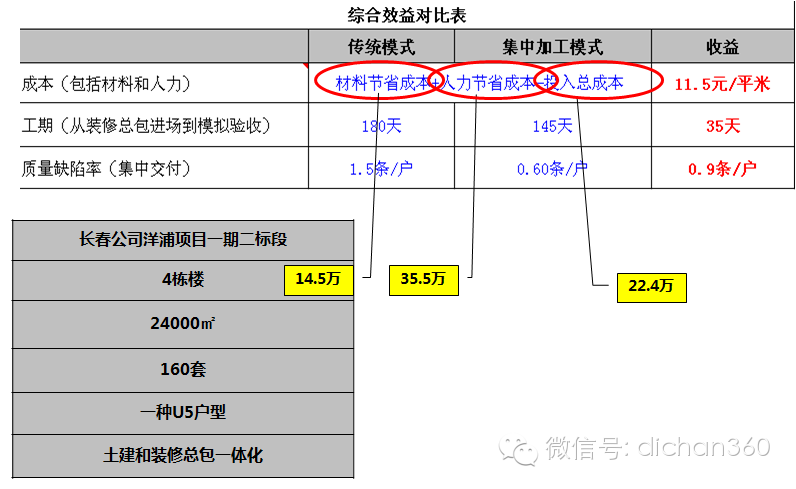Select the 24000㎡ row
The width and height of the screenshot is (796, 489).
pyautogui.click(x=183, y=324)
